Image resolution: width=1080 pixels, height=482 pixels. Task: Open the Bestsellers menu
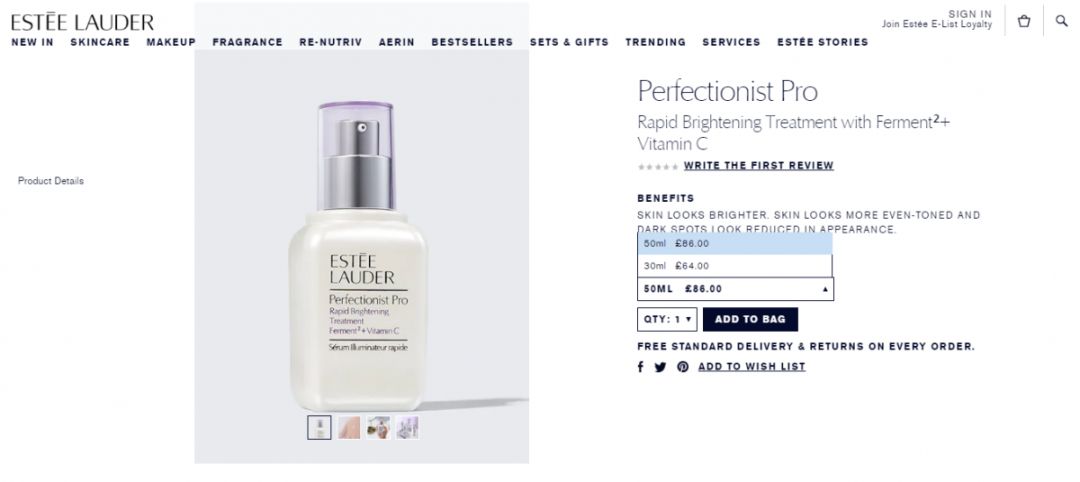point(472,42)
